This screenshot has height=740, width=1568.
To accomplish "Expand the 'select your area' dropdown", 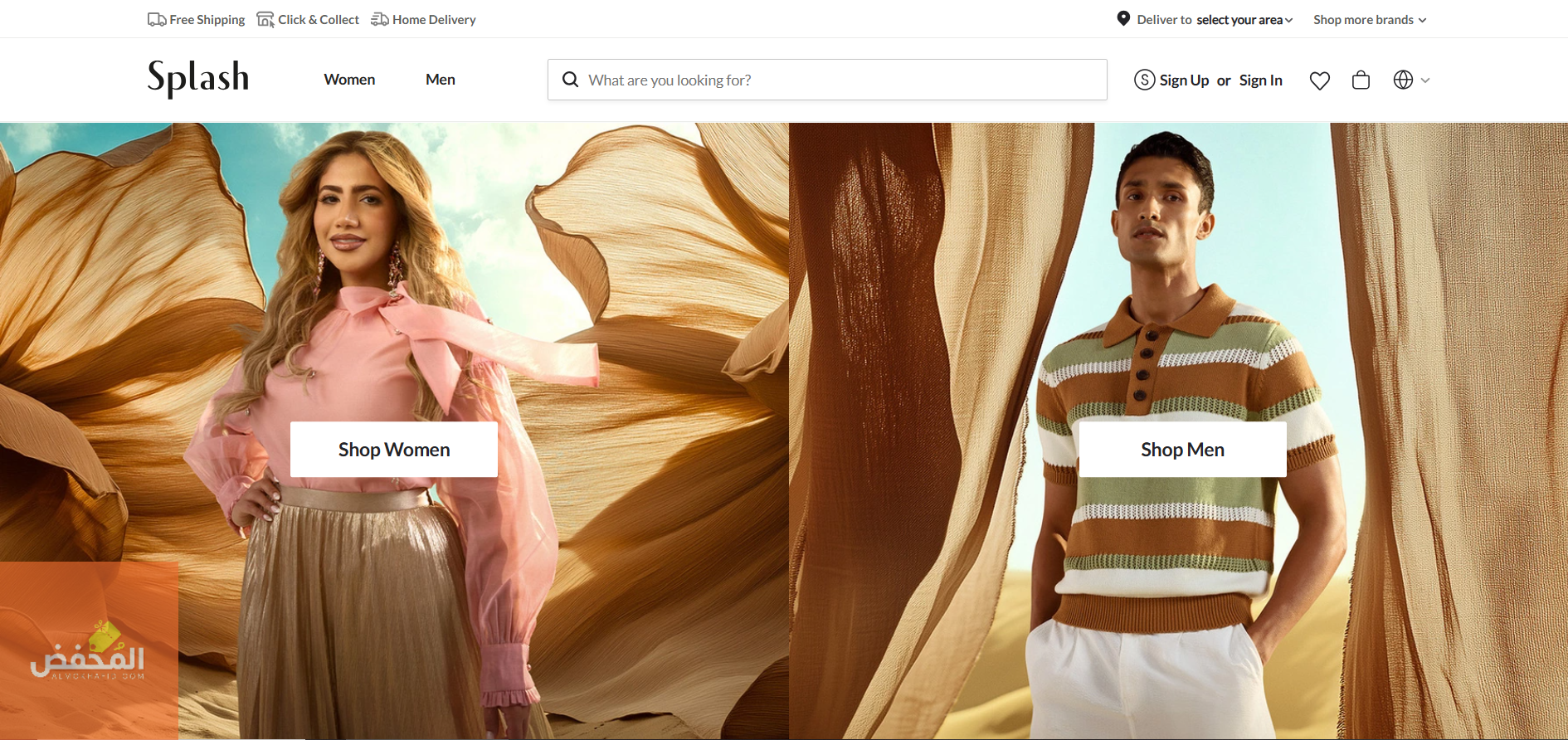I will tap(1244, 20).
